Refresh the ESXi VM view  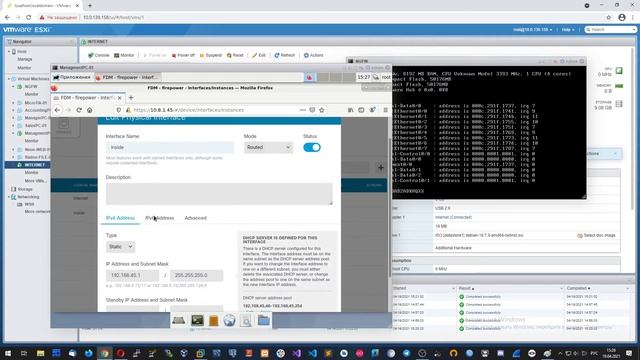point(284,55)
